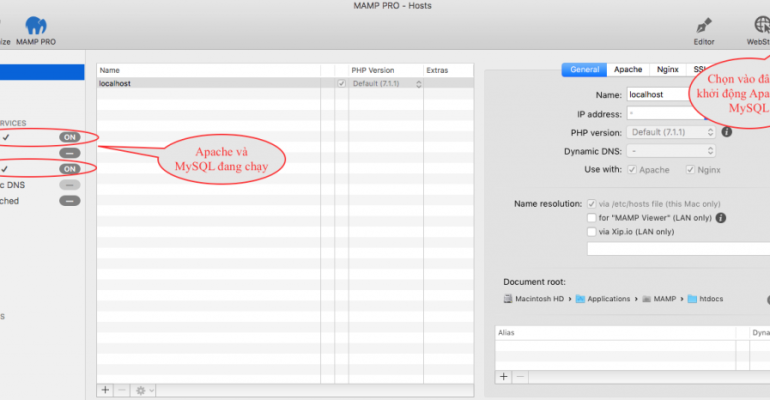Add an alias with the plus button

503,377
